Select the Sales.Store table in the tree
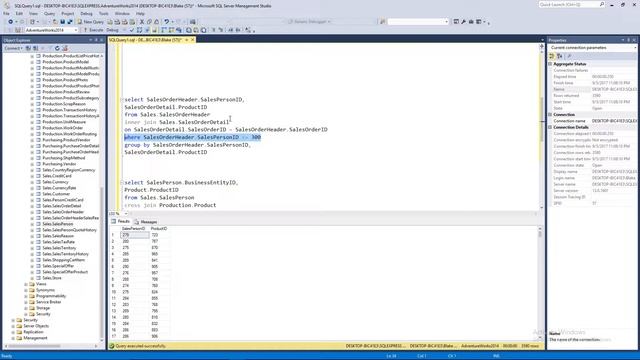The width and height of the screenshot is (640, 360). coord(52,278)
